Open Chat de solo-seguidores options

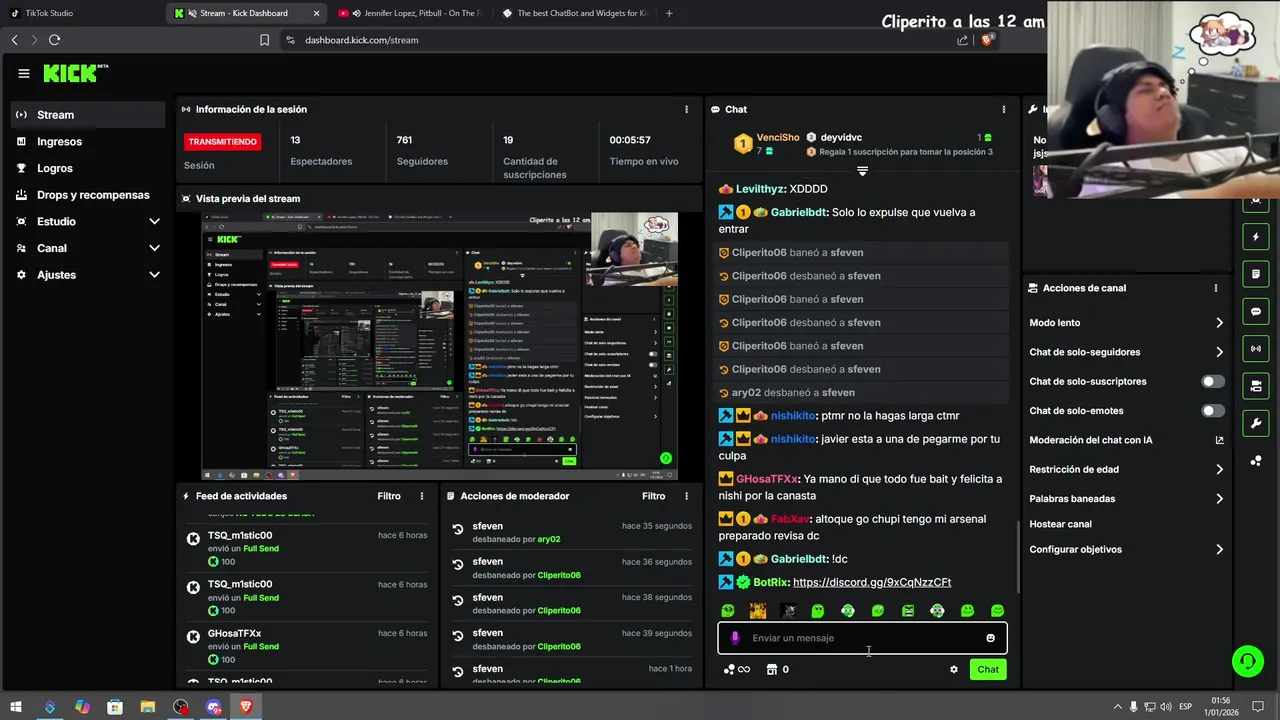pyautogui.click(x=1126, y=352)
